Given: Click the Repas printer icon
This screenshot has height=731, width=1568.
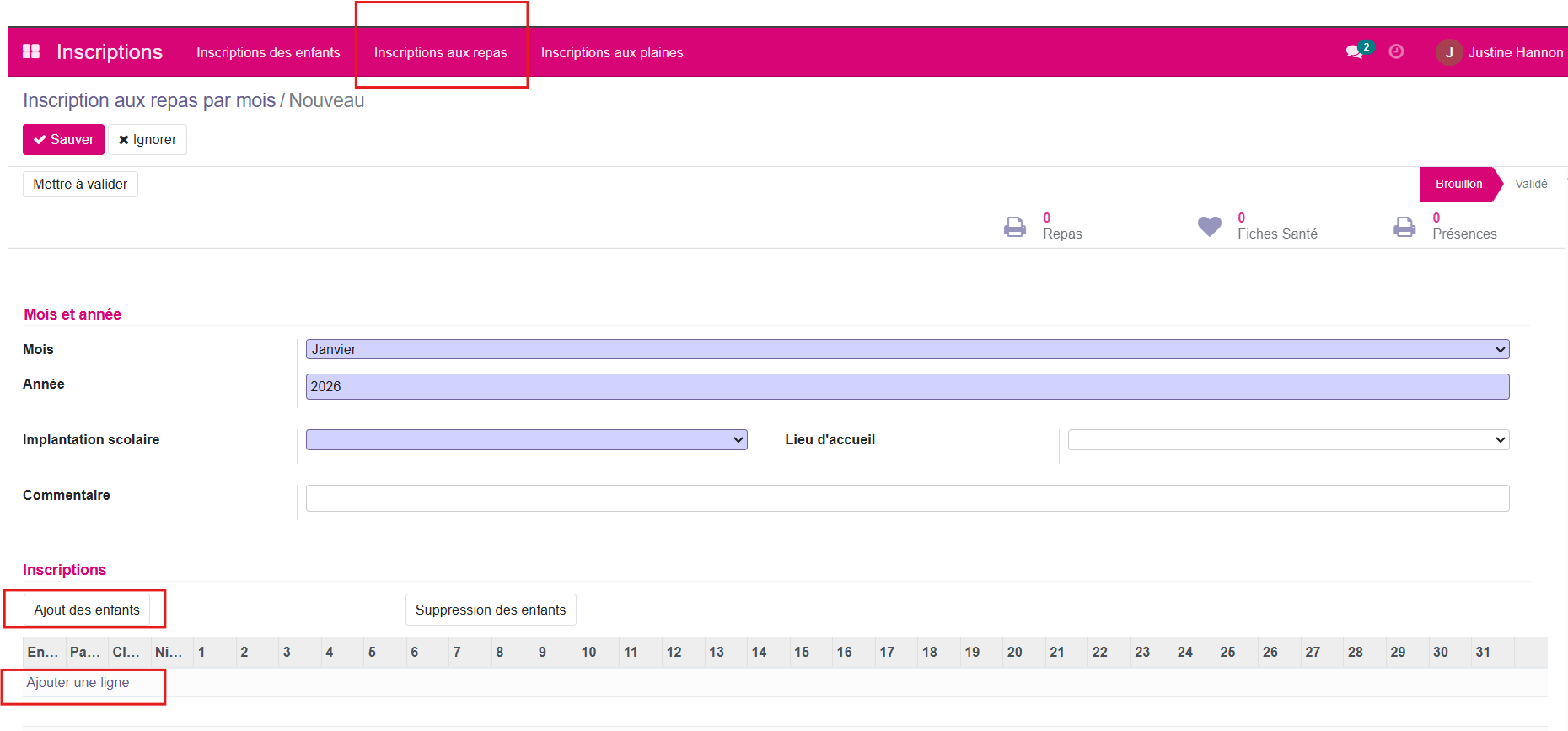Looking at the screenshot, I should click(1015, 227).
